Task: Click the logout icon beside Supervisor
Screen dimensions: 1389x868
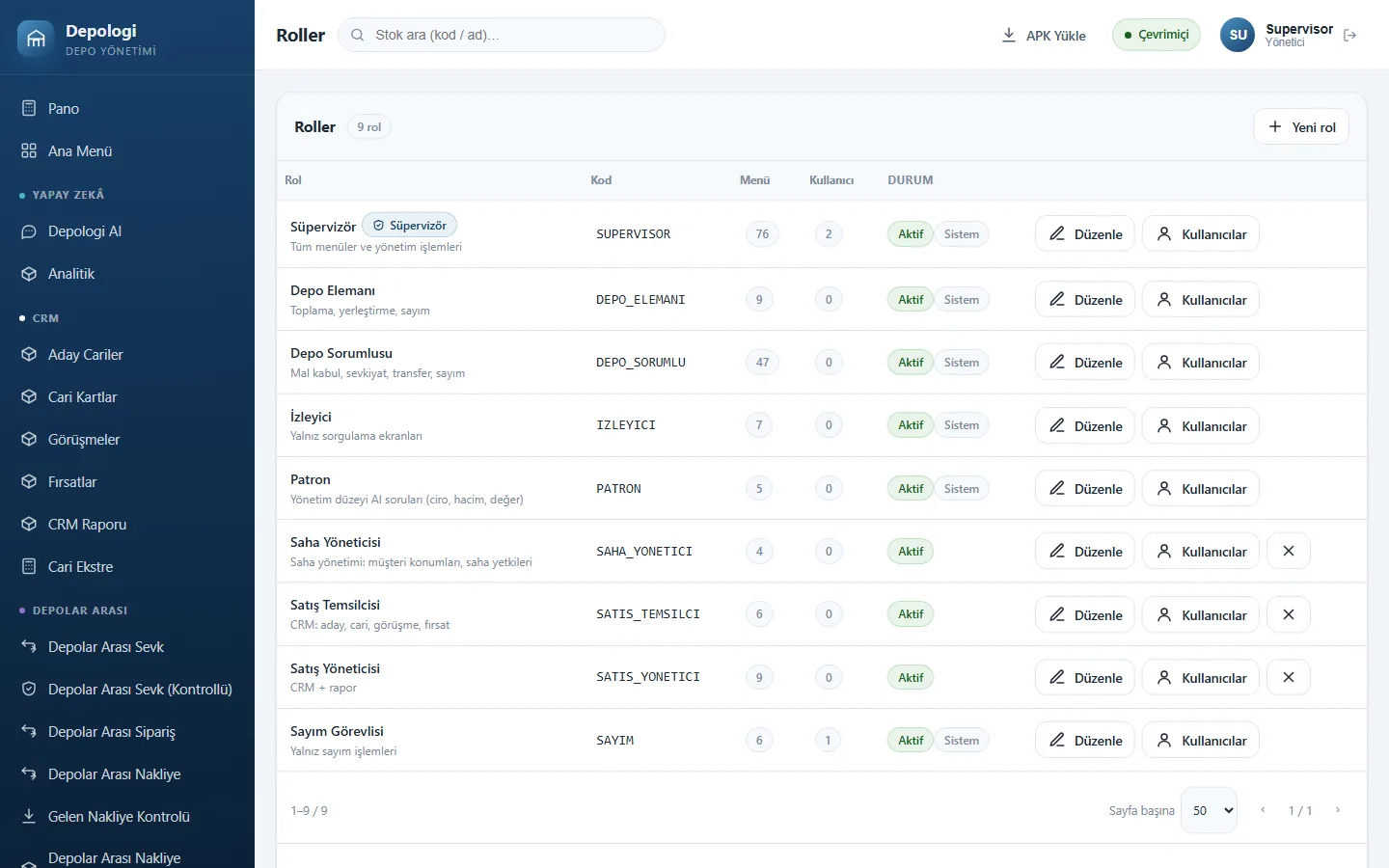Action: click(x=1349, y=35)
